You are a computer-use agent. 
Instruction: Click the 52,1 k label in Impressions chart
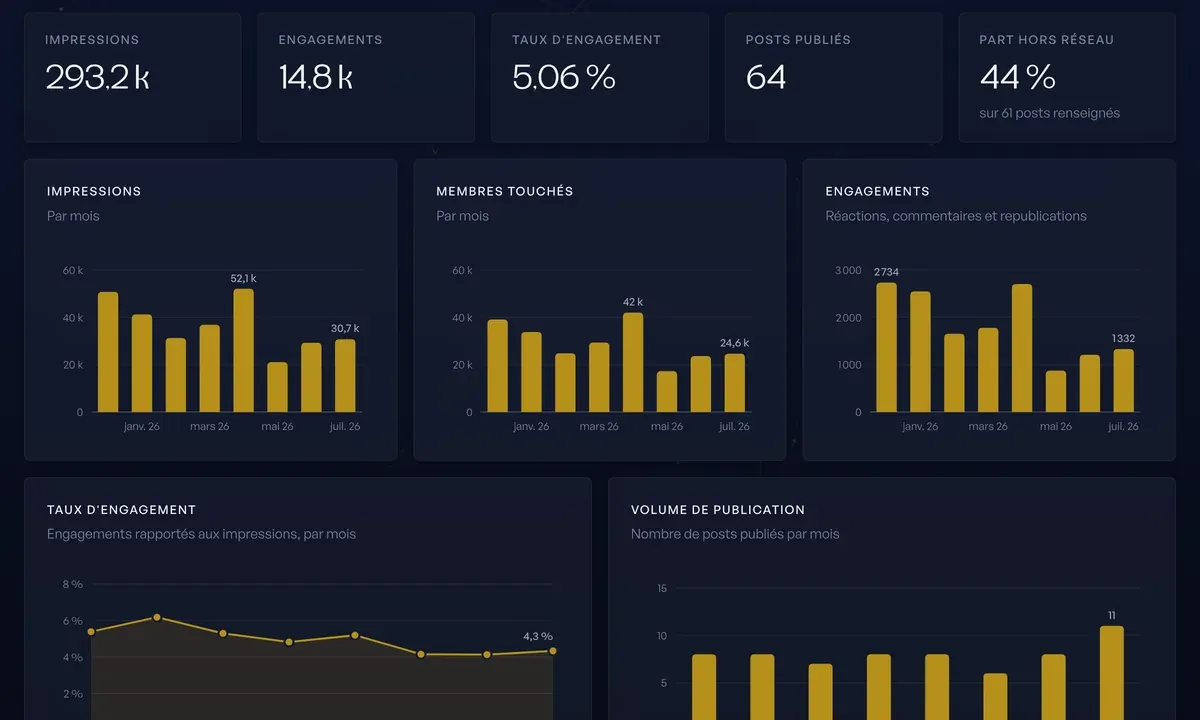(x=243, y=279)
